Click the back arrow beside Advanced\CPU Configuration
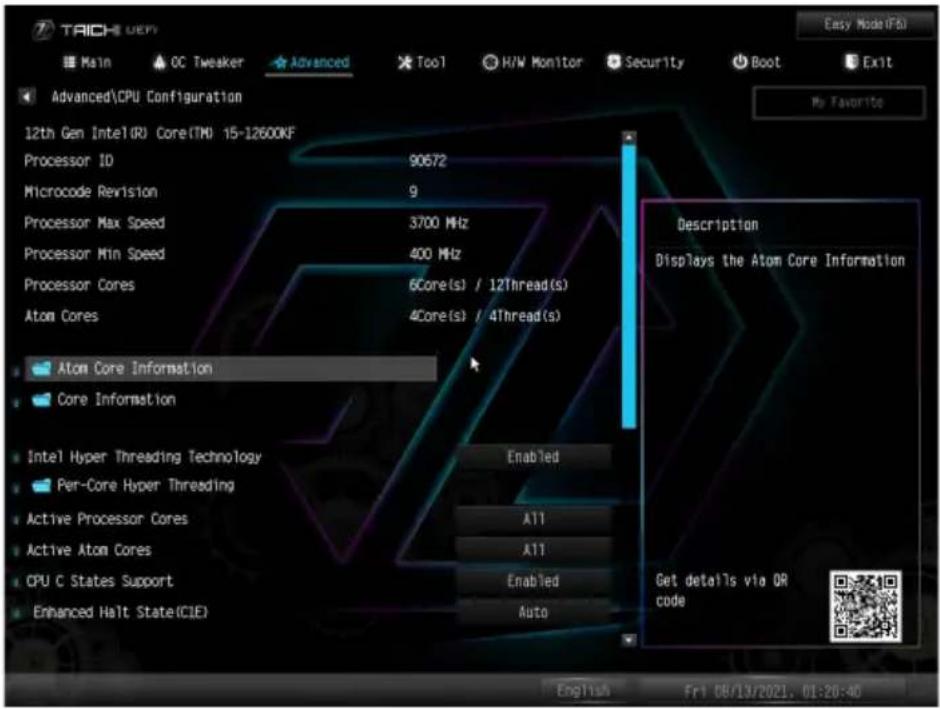This screenshot has width=940, height=709. click(x=27, y=96)
